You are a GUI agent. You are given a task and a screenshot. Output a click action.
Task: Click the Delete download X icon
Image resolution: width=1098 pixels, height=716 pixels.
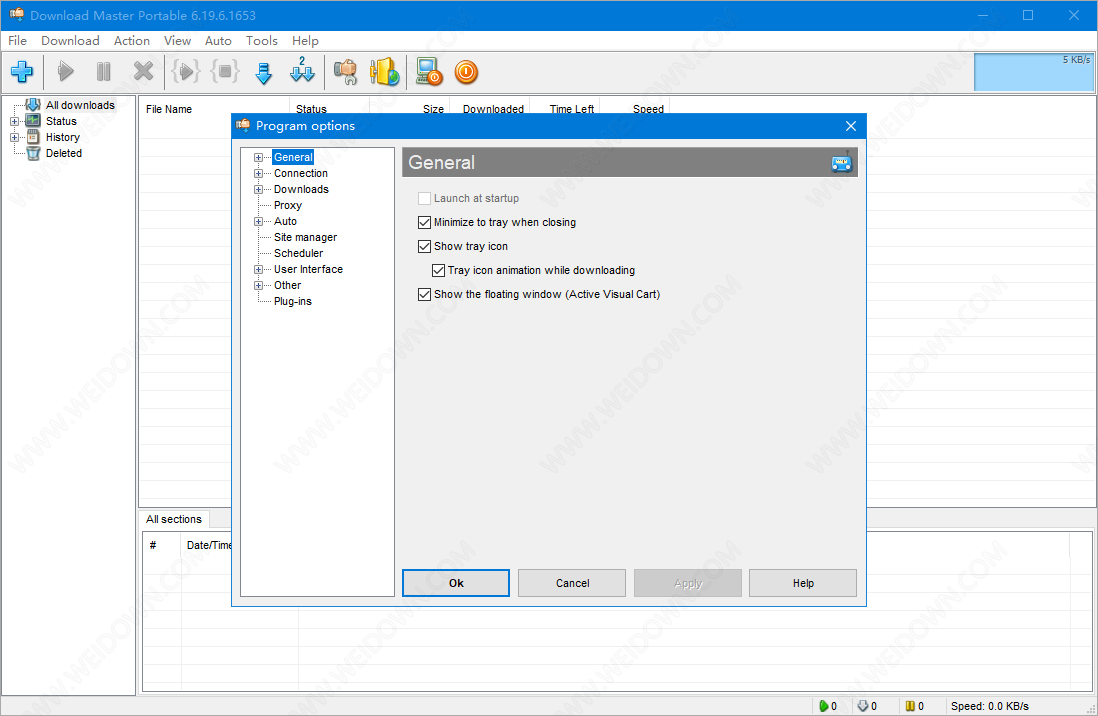pos(144,71)
